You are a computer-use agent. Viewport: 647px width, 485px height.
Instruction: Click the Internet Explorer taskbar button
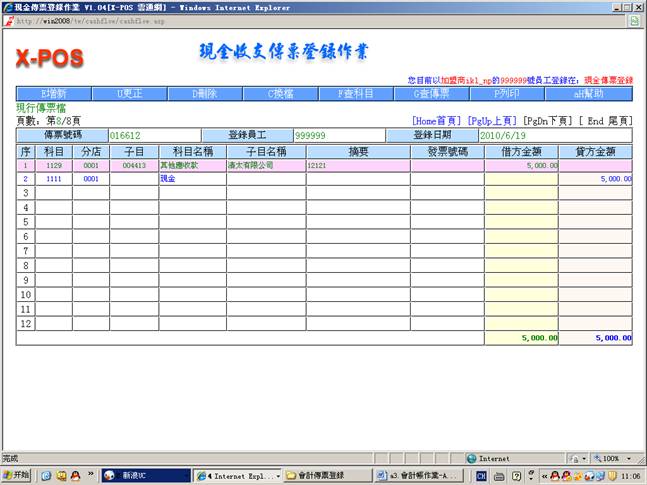click(x=236, y=475)
